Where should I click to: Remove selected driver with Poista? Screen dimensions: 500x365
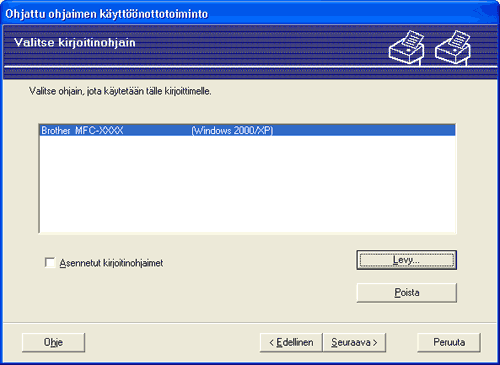click(x=407, y=293)
